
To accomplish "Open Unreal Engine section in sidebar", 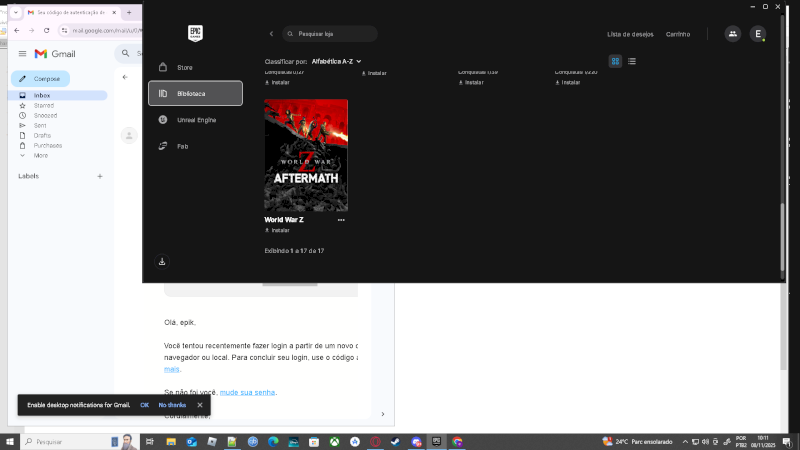I will click(x=196, y=119).
